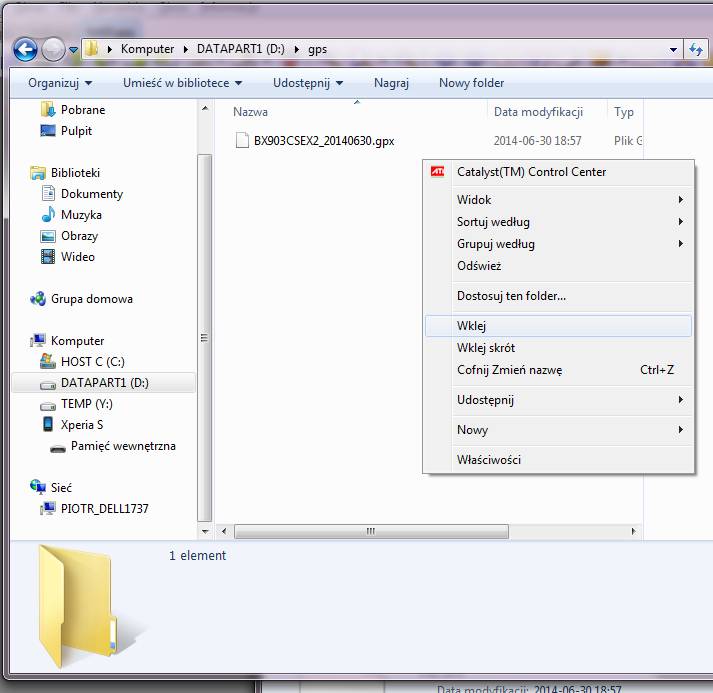
Task: Open the Organizuj dropdown menu
Action: pyautogui.click(x=60, y=83)
